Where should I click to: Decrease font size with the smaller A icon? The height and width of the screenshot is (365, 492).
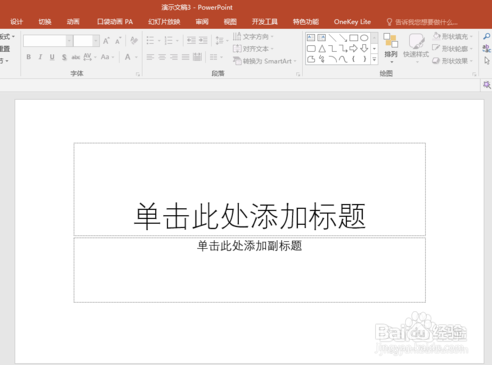click(118, 41)
